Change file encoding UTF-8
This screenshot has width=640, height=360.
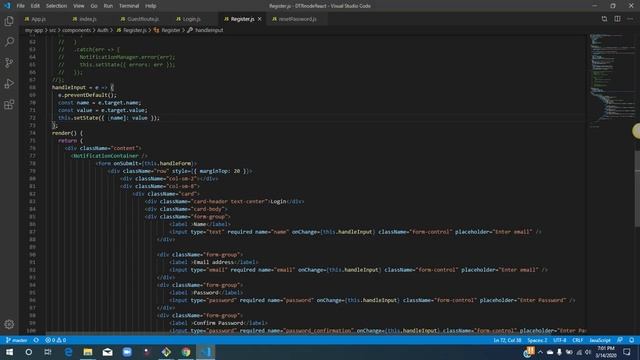pyautogui.click(x=560, y=340)
